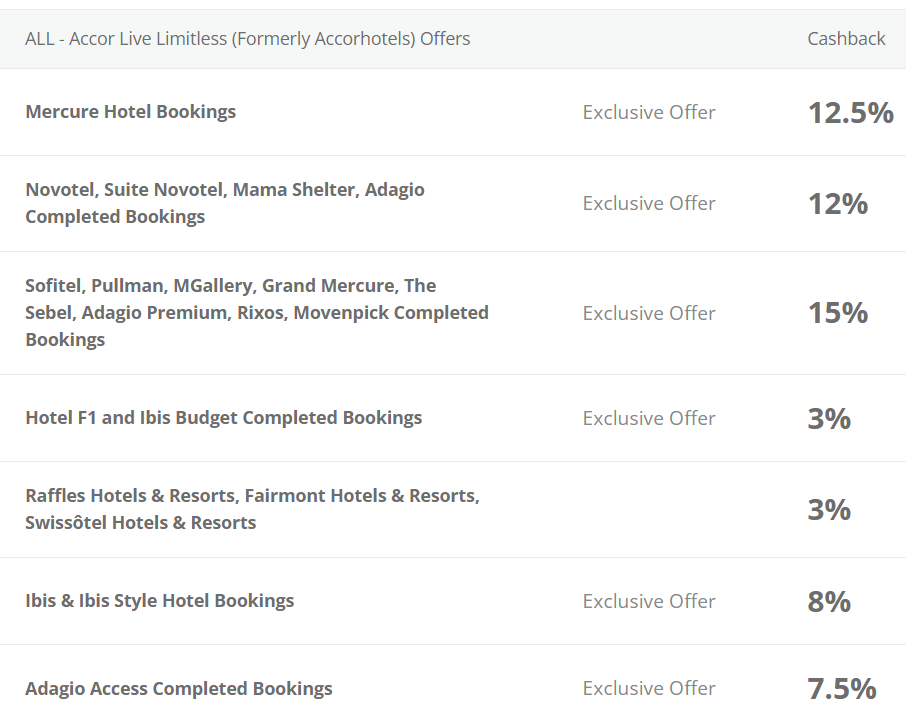Open Adagio Access Completed Bookings offer
Viewport: 906px width, 711px height.
[179, 688]
